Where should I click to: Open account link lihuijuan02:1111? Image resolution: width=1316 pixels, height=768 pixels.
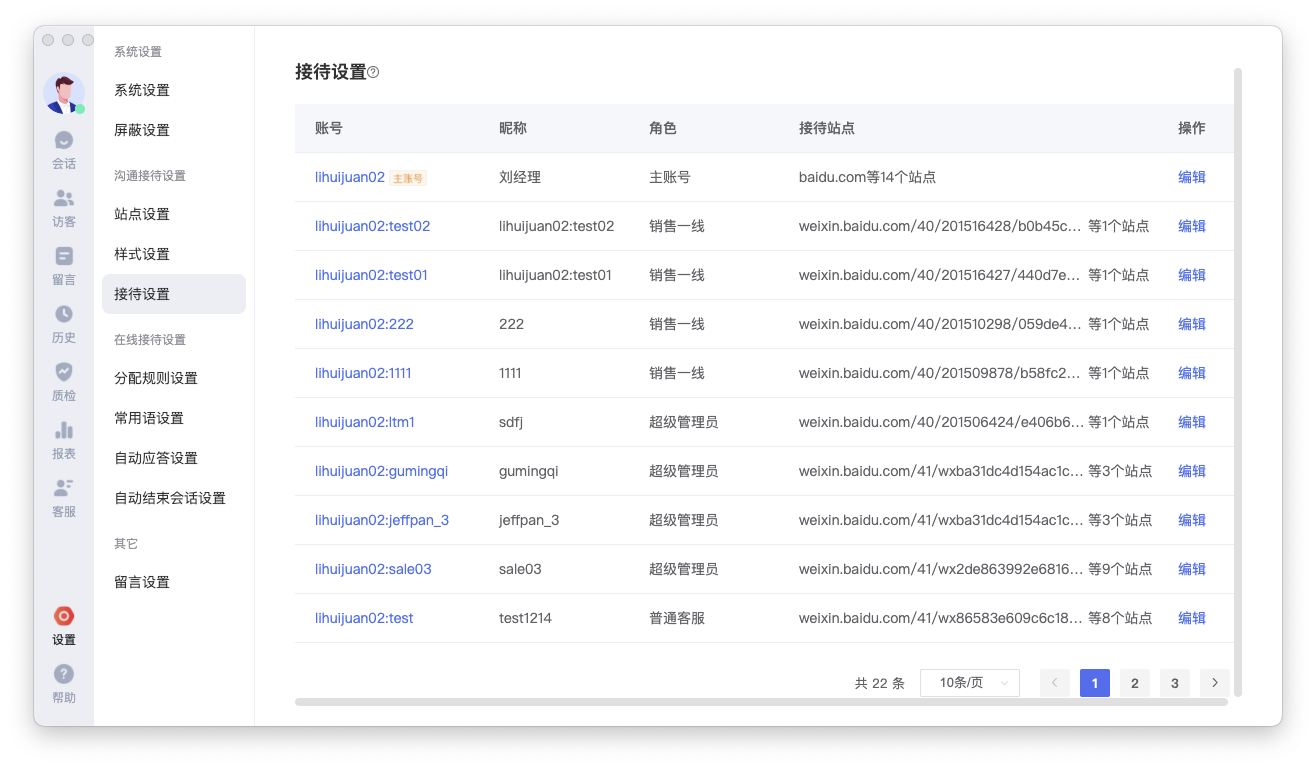363,373
